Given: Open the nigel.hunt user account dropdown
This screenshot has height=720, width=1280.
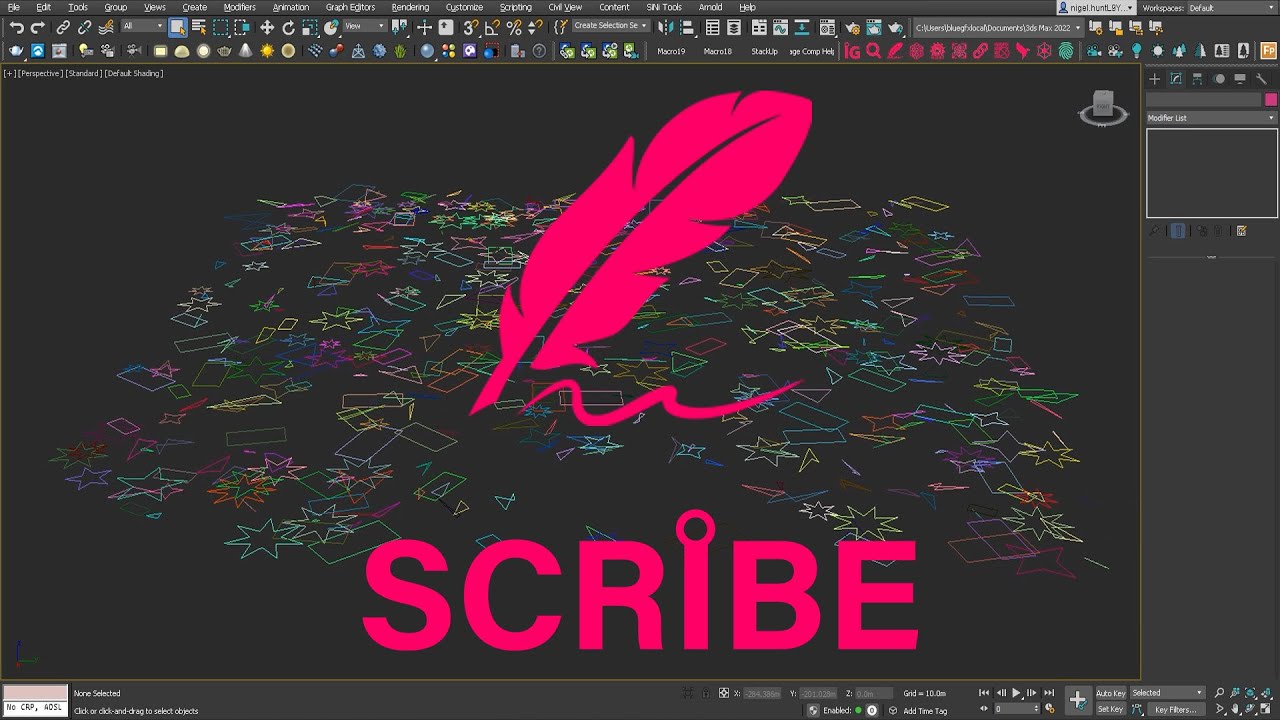Looking at the screenshot, I should 1097,8.
